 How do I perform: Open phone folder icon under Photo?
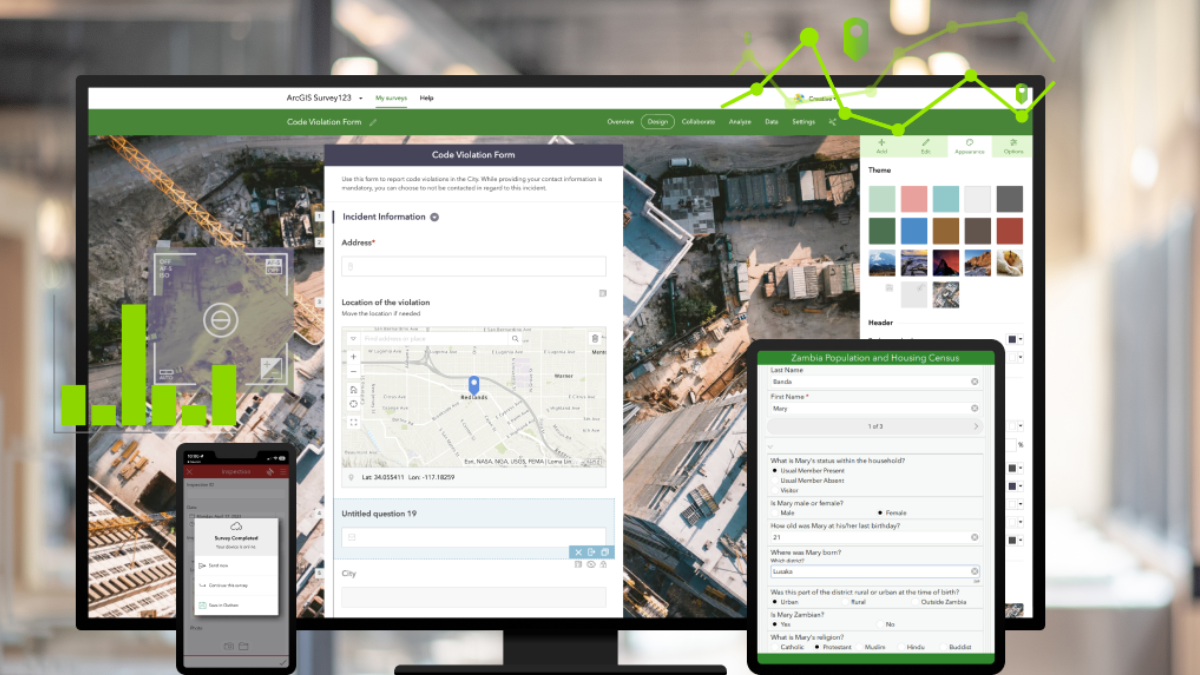pos(243,646)
